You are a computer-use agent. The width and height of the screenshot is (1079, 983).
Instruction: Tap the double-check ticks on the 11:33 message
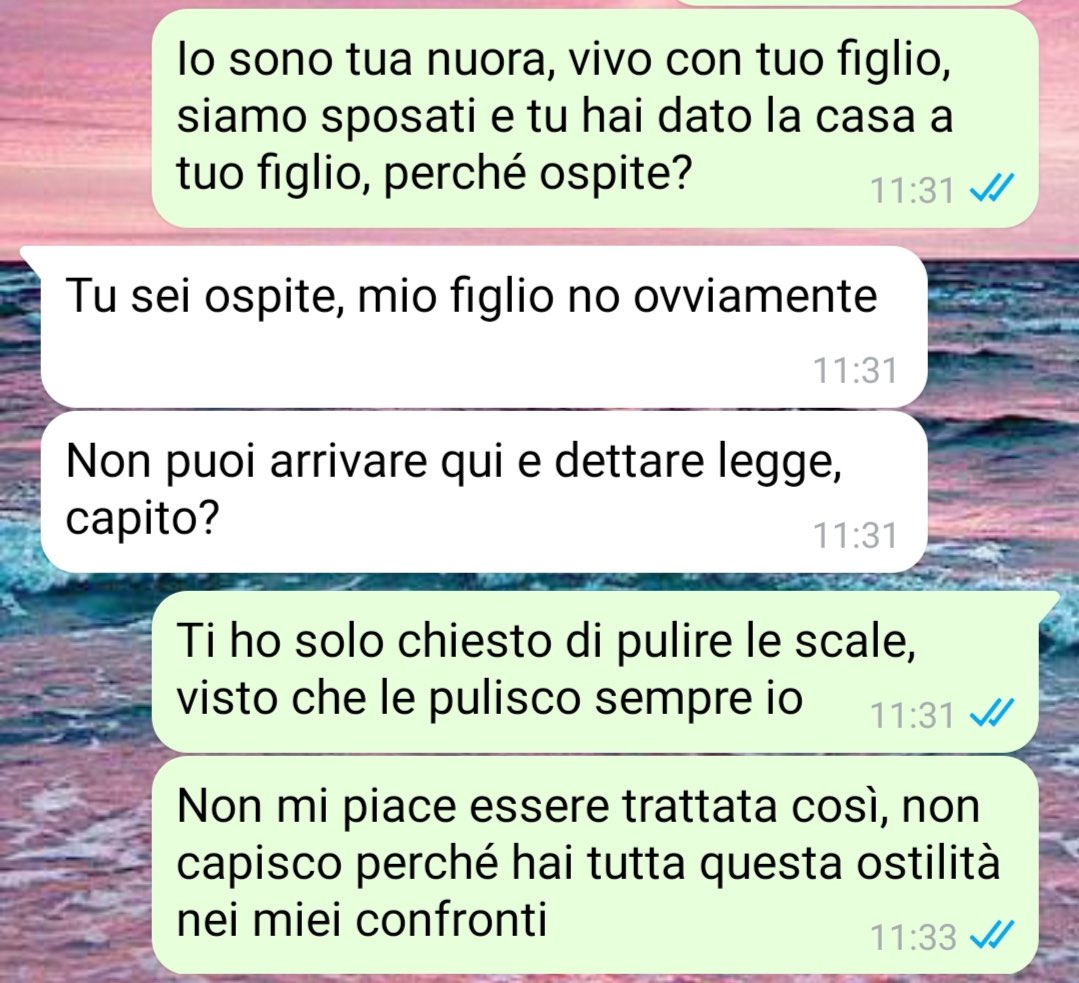tap(992, 935)
